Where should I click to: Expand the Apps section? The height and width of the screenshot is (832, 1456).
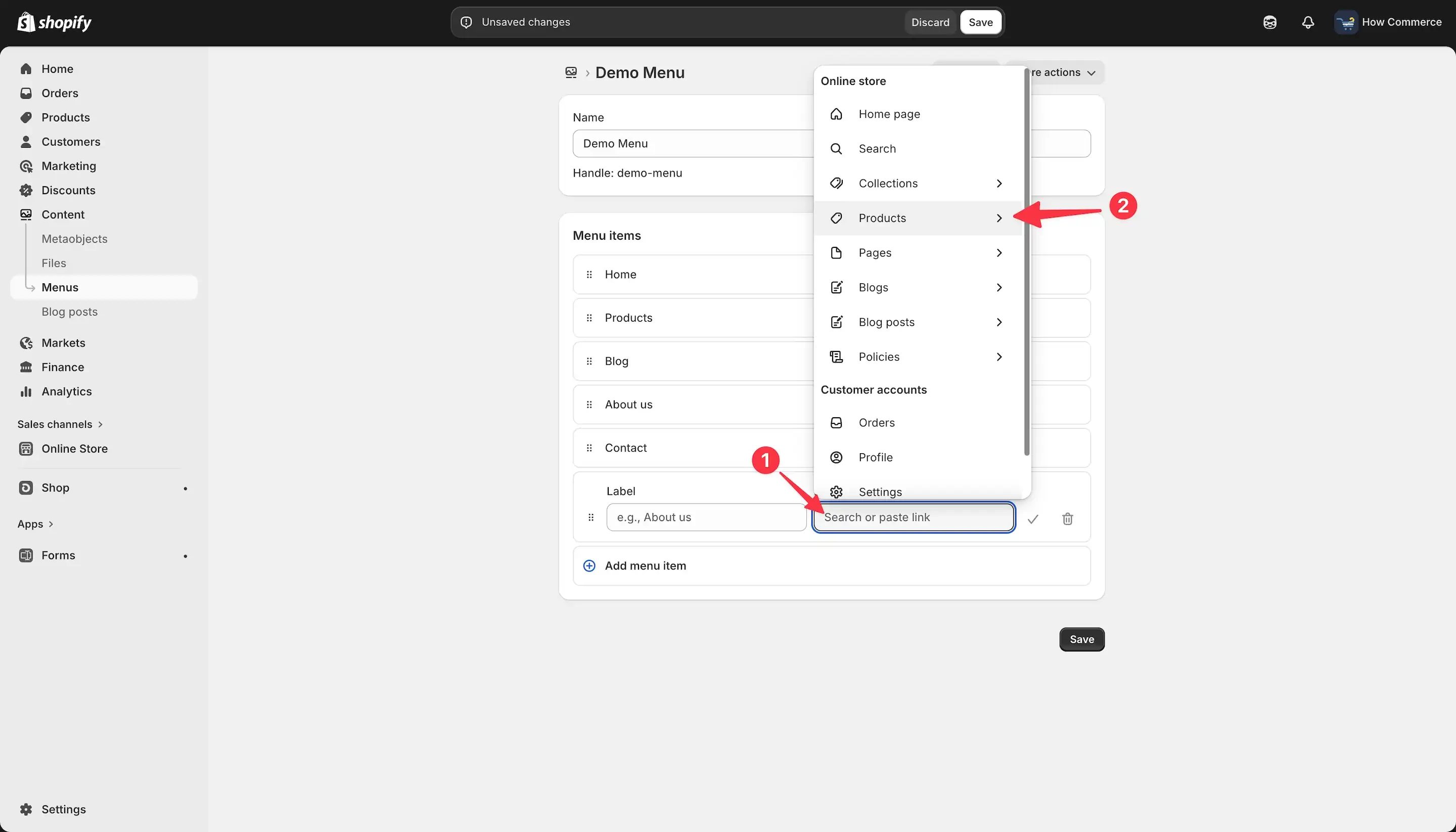[35, 524]
